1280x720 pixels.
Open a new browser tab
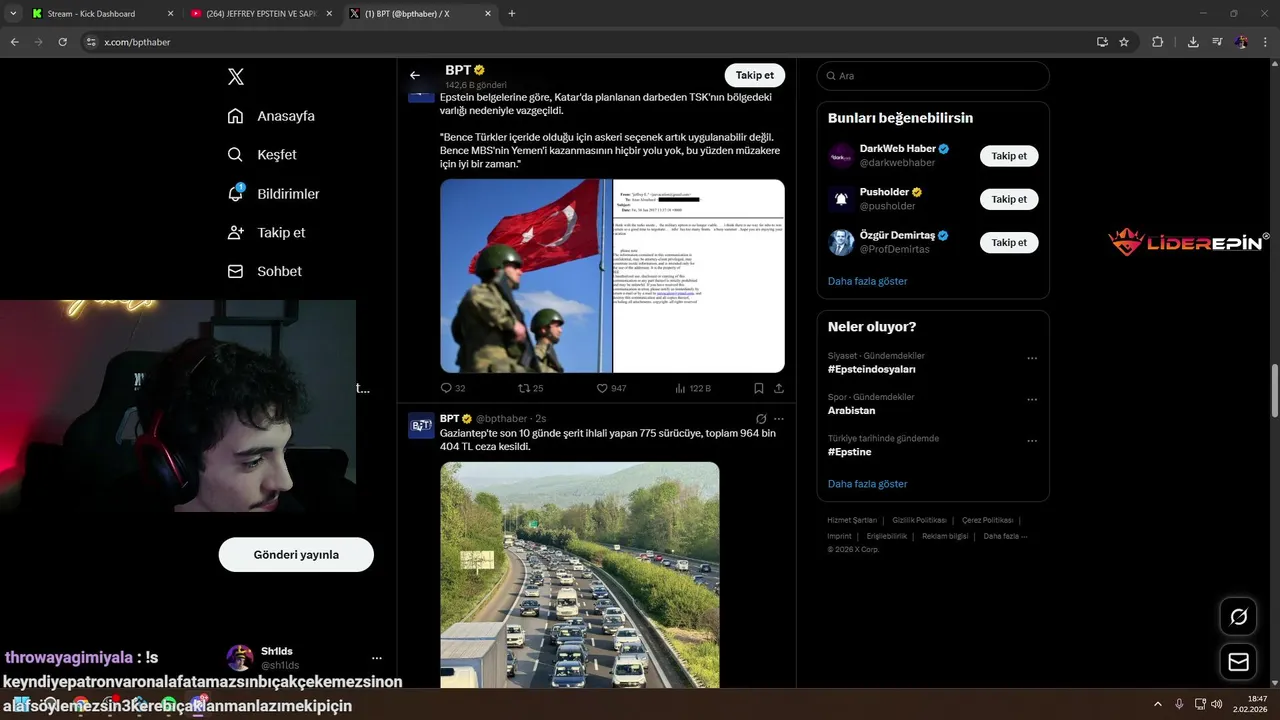[512, 14]
